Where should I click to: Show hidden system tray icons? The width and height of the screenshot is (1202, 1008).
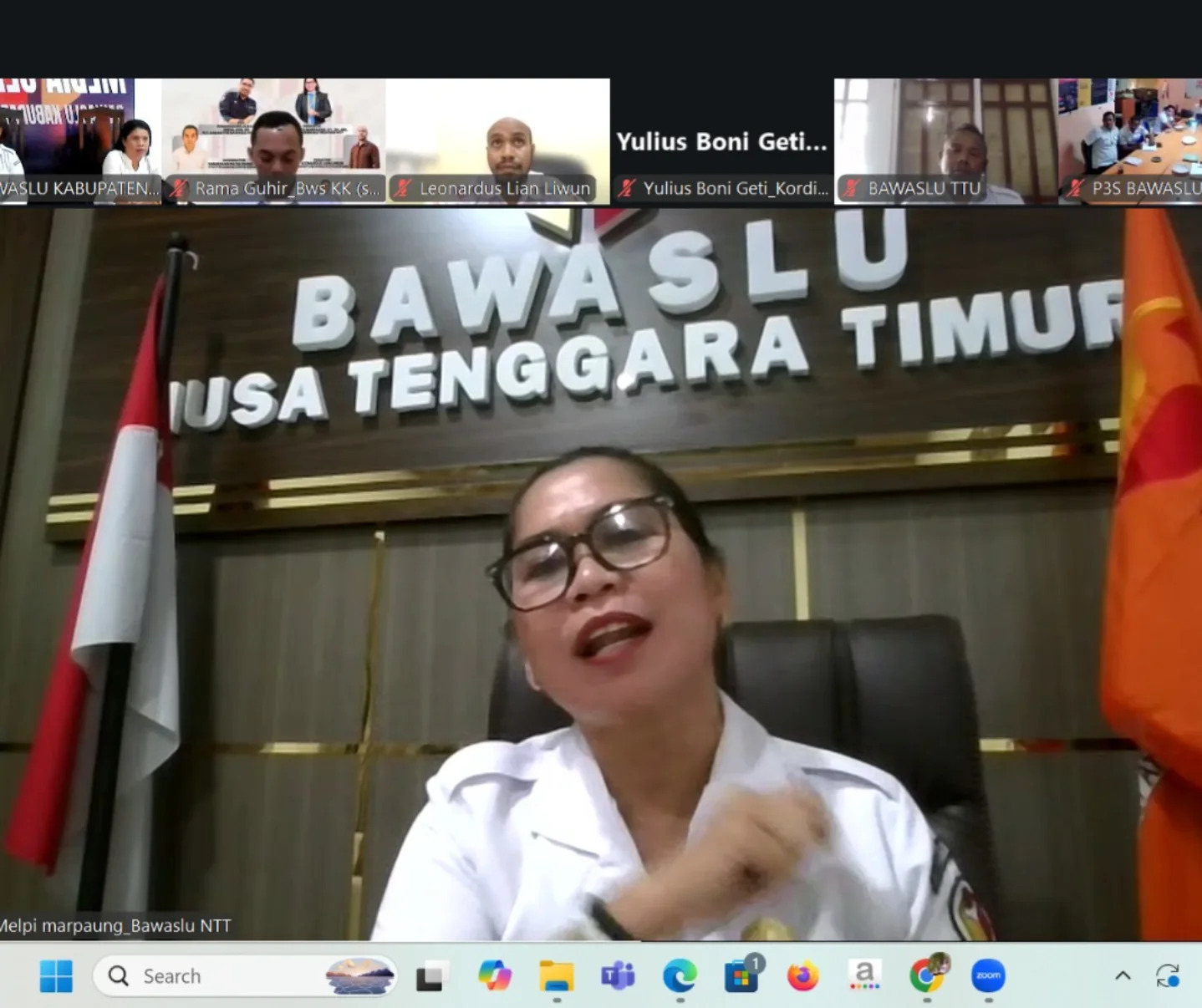pyautogui.click(x=1123, y=975)
